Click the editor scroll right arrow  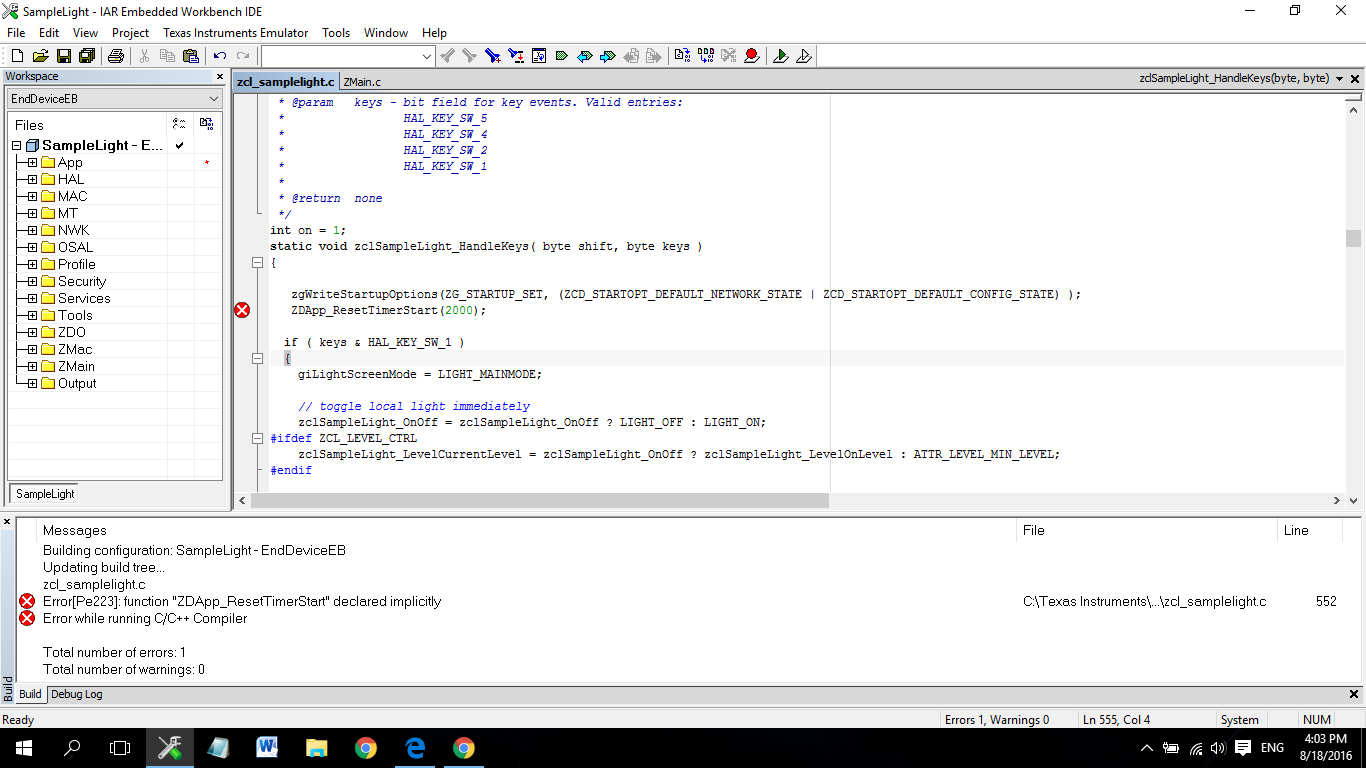[x=1338, y=501]
